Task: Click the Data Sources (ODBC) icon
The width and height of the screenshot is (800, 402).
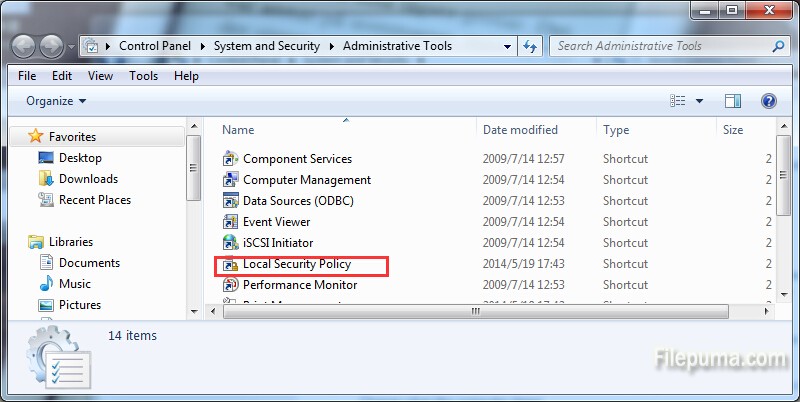Action: coord(230,201)
